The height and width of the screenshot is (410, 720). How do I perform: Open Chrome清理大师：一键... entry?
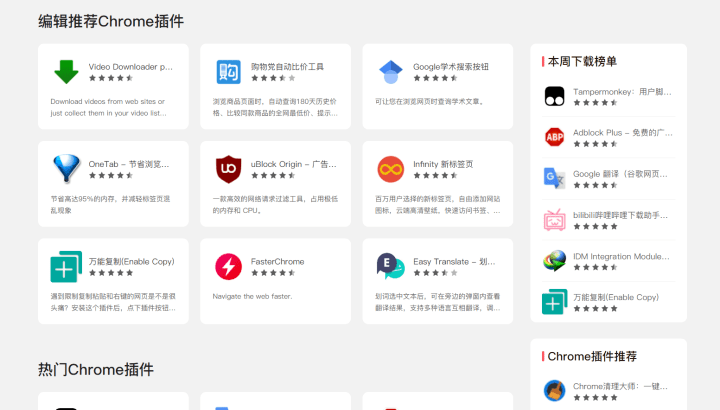pos(620,386)
